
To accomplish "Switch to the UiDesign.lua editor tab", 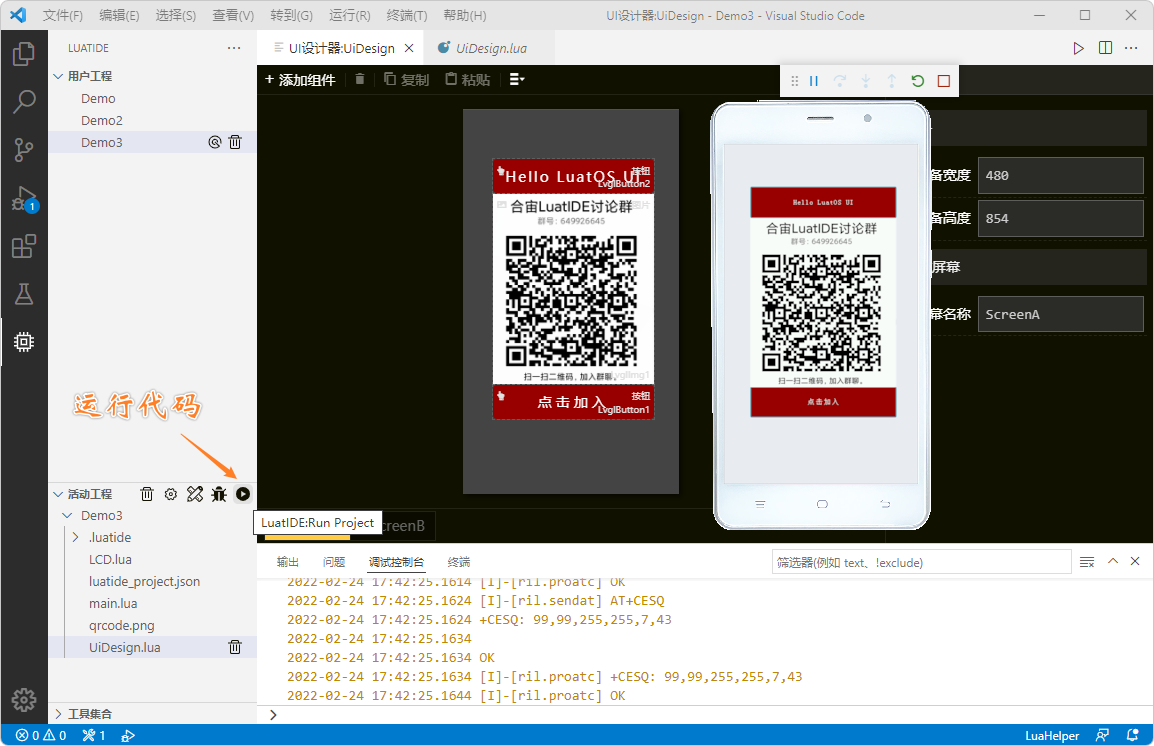I will (491, 48).
